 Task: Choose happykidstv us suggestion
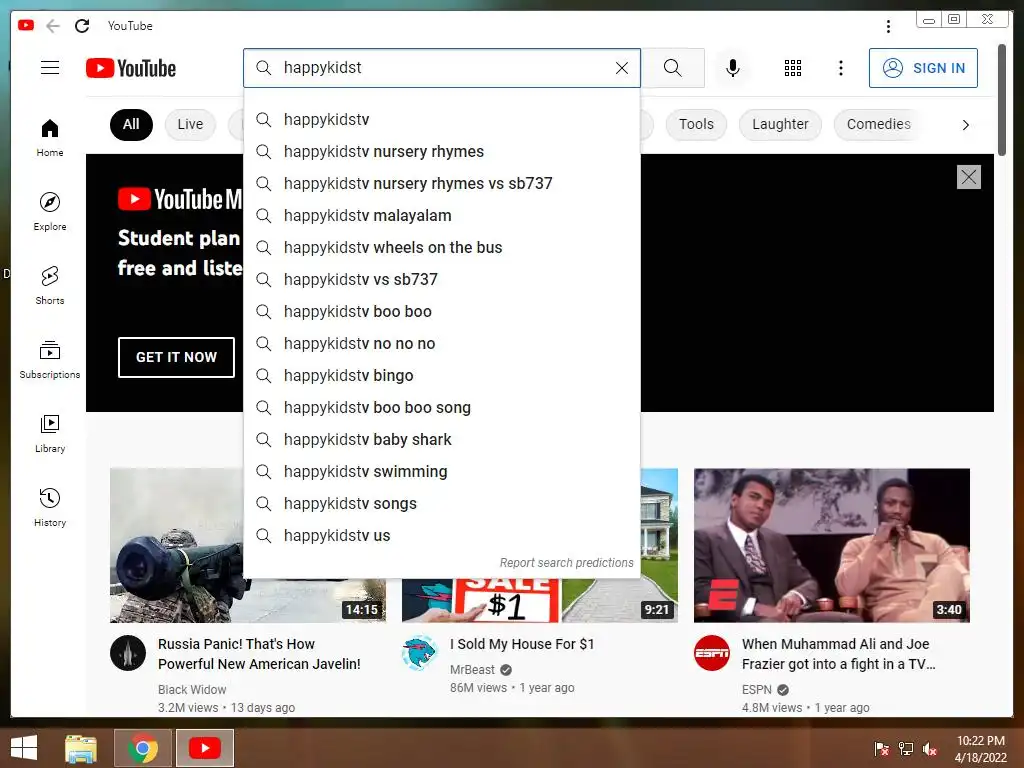click(441, 536)
